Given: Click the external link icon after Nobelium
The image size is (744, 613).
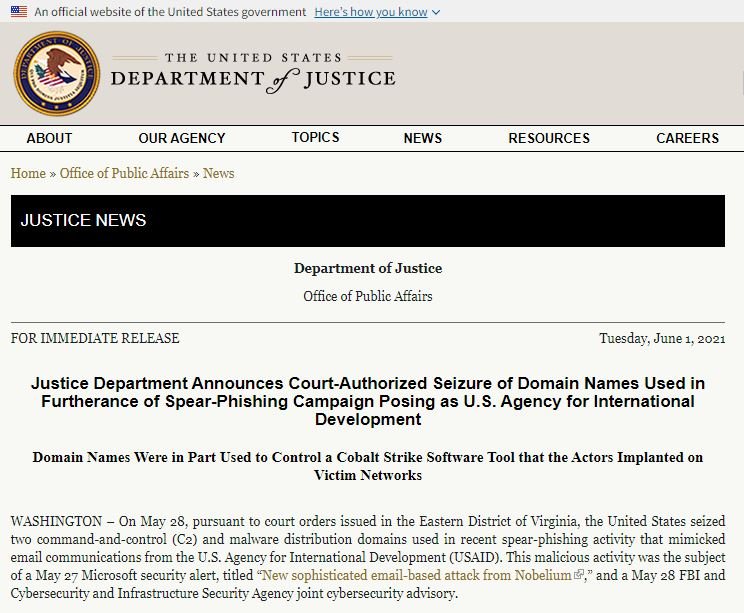Looking at the screenshot, I should pos(578,575).
